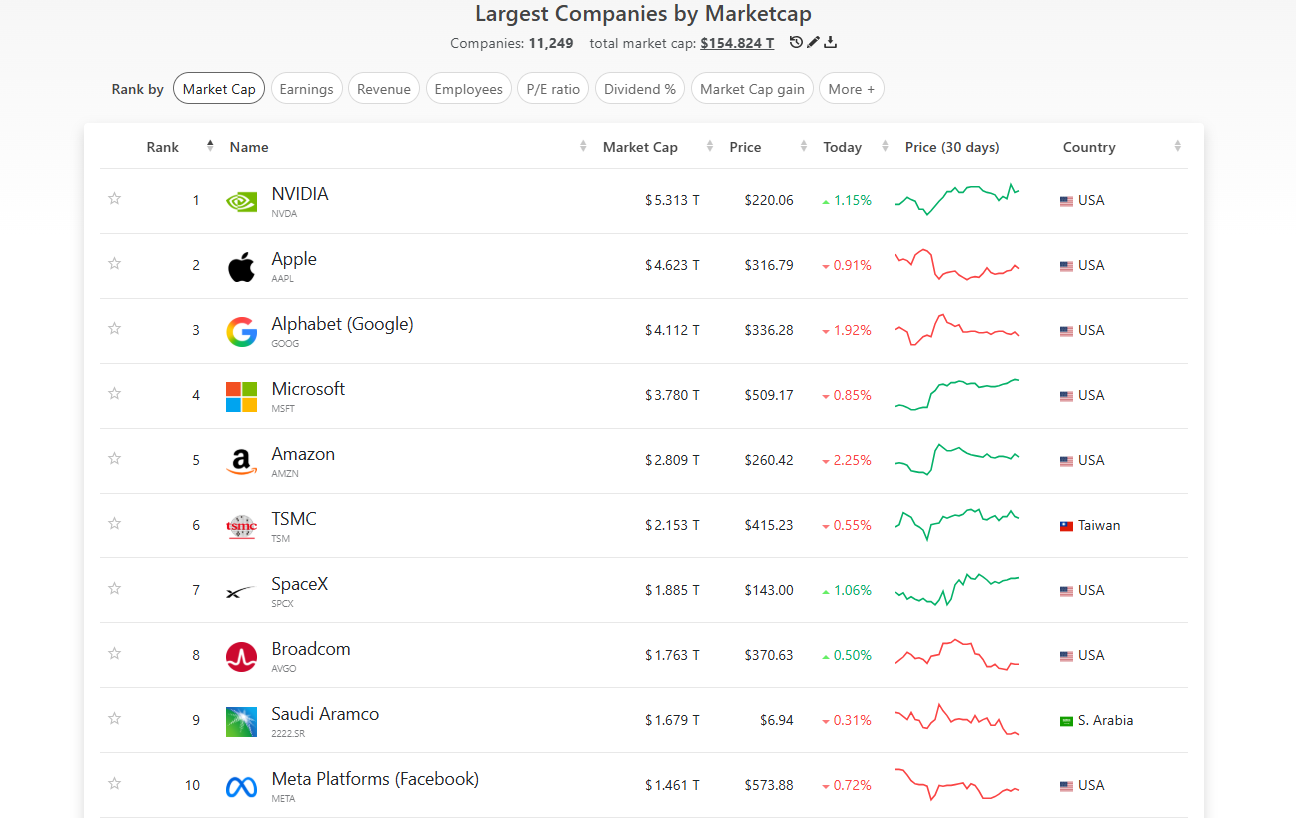Screen dimensions: 1296x818
Task: Click the Meta Platforms favorite star
Action: click(114, 783)
